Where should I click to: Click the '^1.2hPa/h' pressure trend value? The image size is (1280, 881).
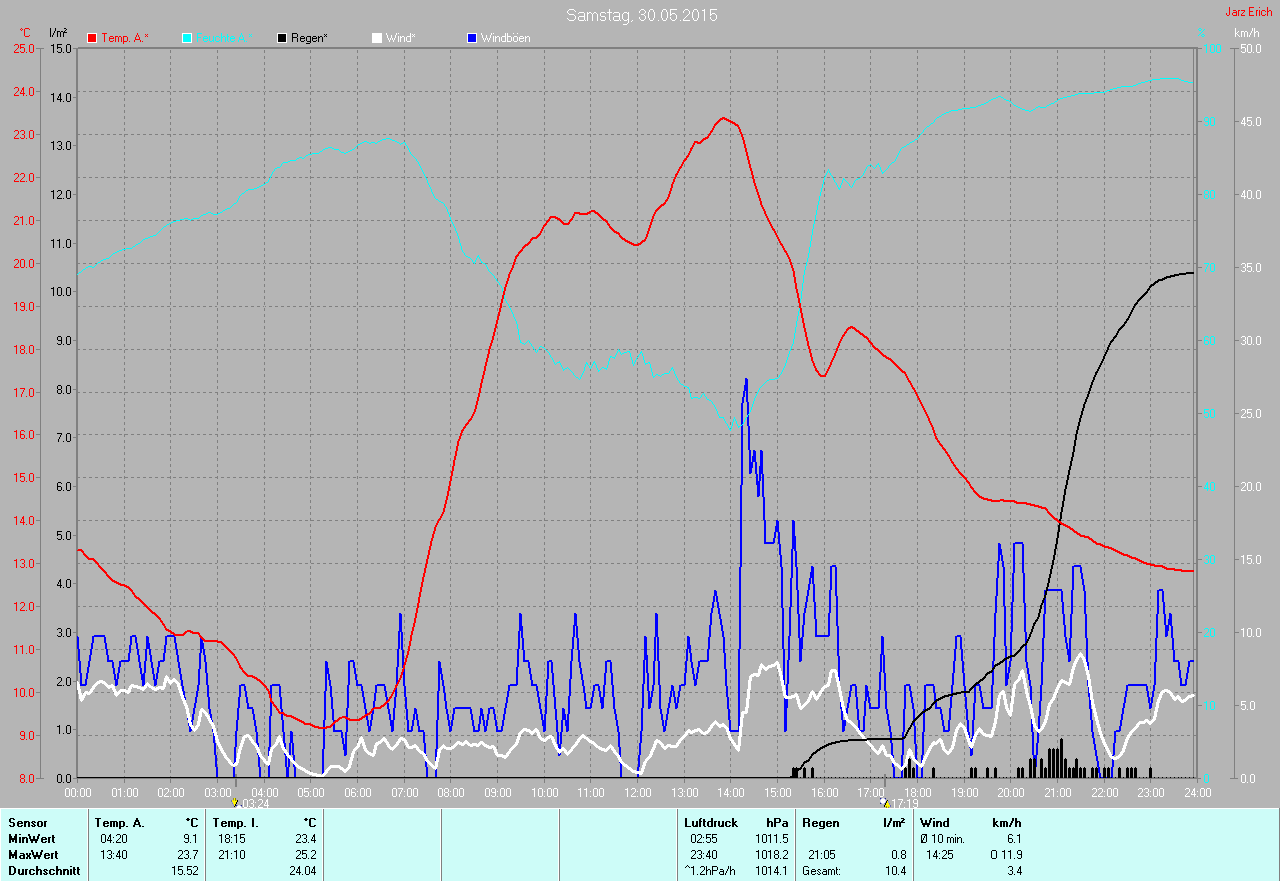point(710,871)
